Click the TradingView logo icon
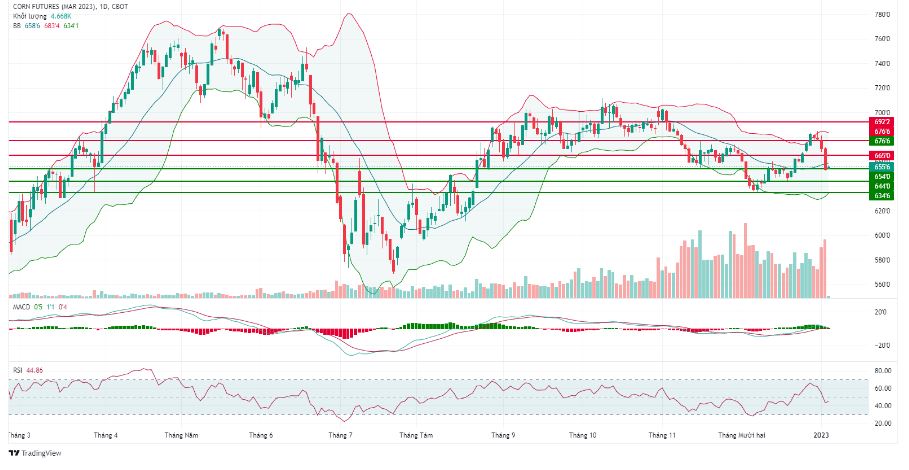Screen dimensions: 909x470 pyautogui.click(x=13, y=453)
